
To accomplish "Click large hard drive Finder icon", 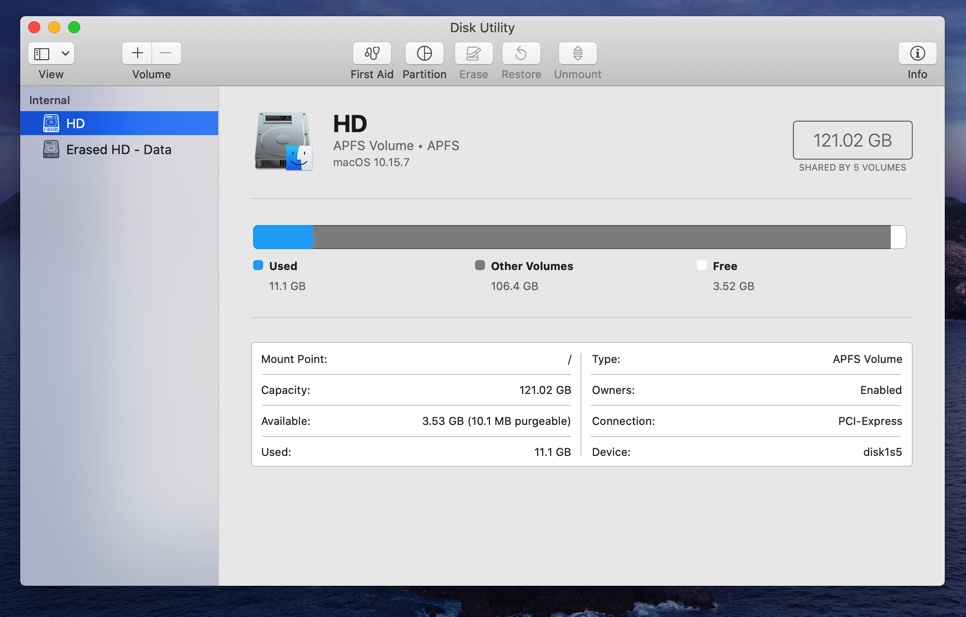I will tap(283, 141).
